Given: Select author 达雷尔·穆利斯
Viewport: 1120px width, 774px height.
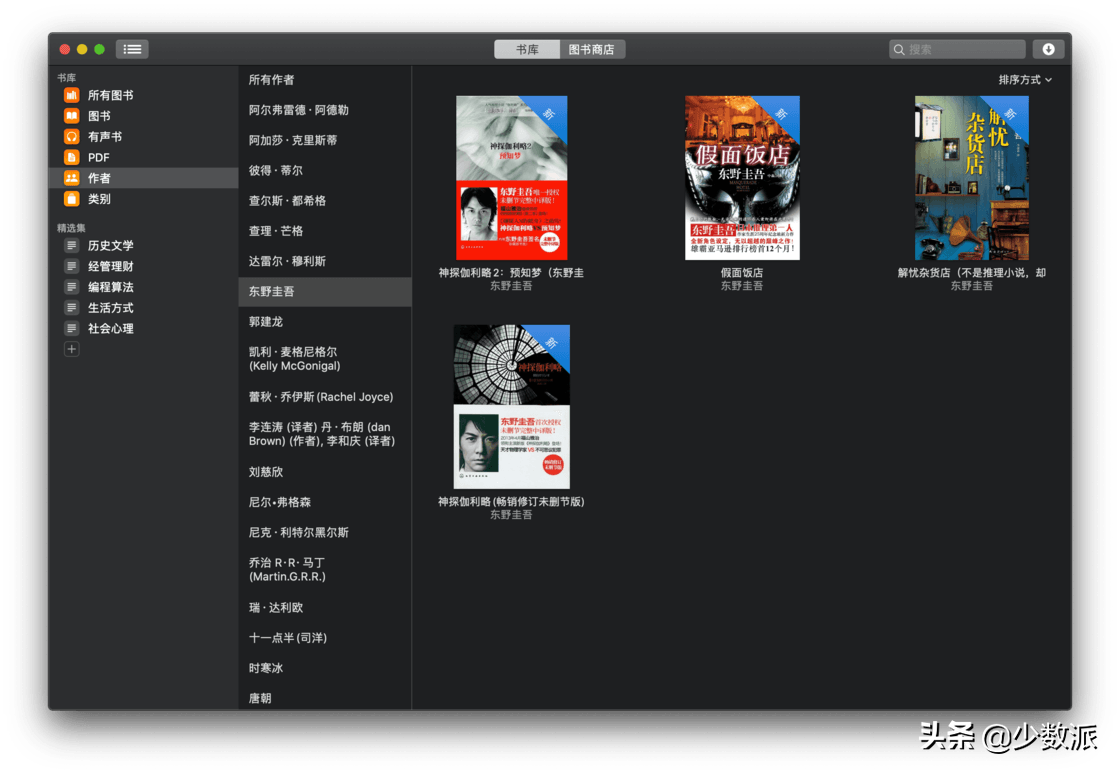Looking at the screenshot, I should coord(325,261).
